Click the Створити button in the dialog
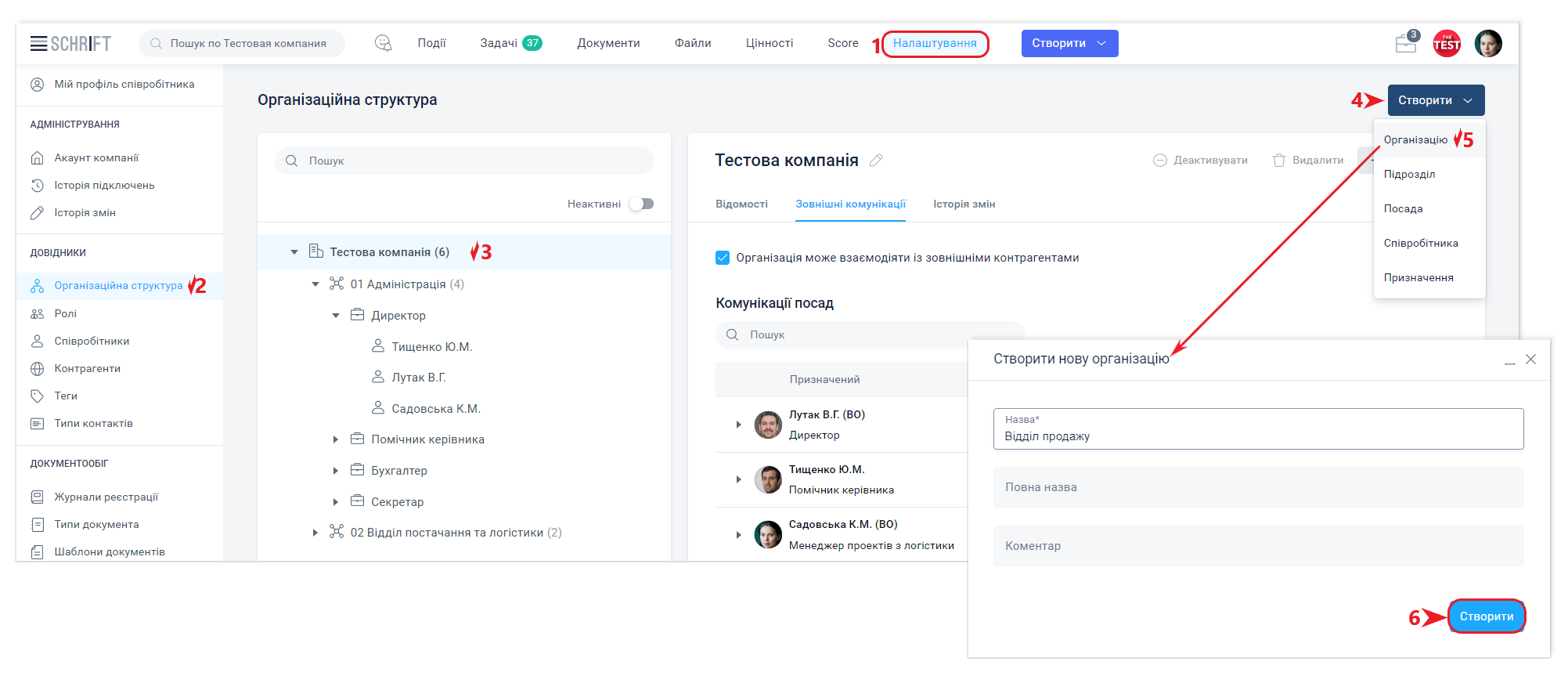Screen dimensions: 1568x676 (1486, 616)
